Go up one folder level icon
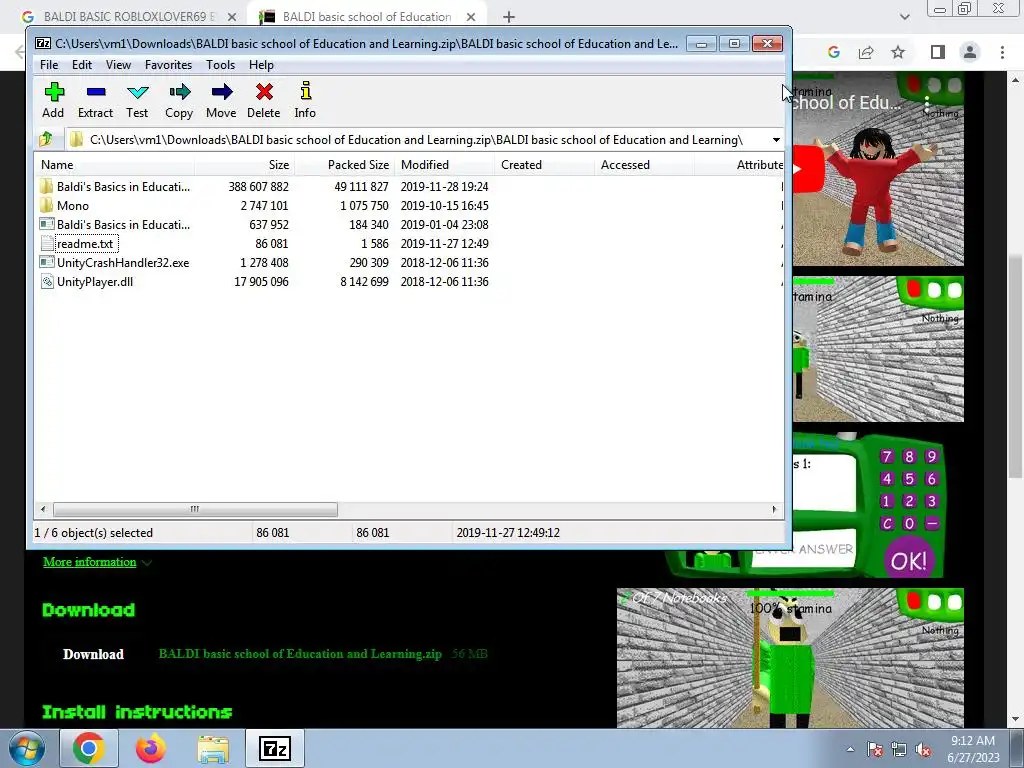The height and width of the screenshot is (768, 1024). (46, 139)
